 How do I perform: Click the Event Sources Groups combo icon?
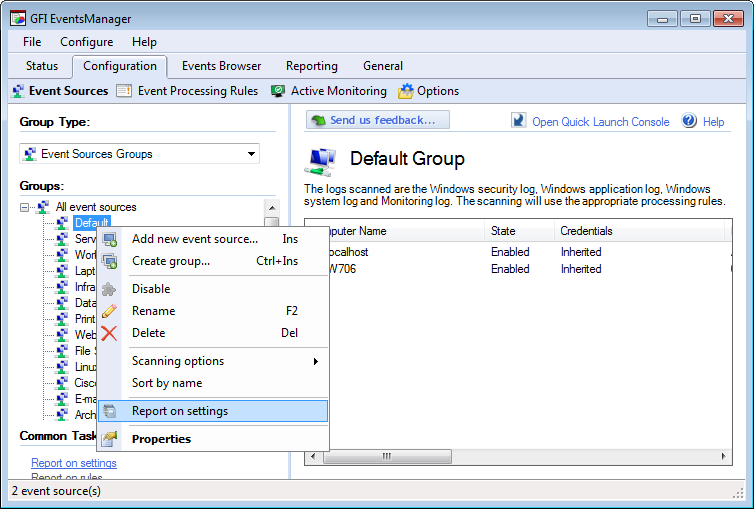(30, 154)
